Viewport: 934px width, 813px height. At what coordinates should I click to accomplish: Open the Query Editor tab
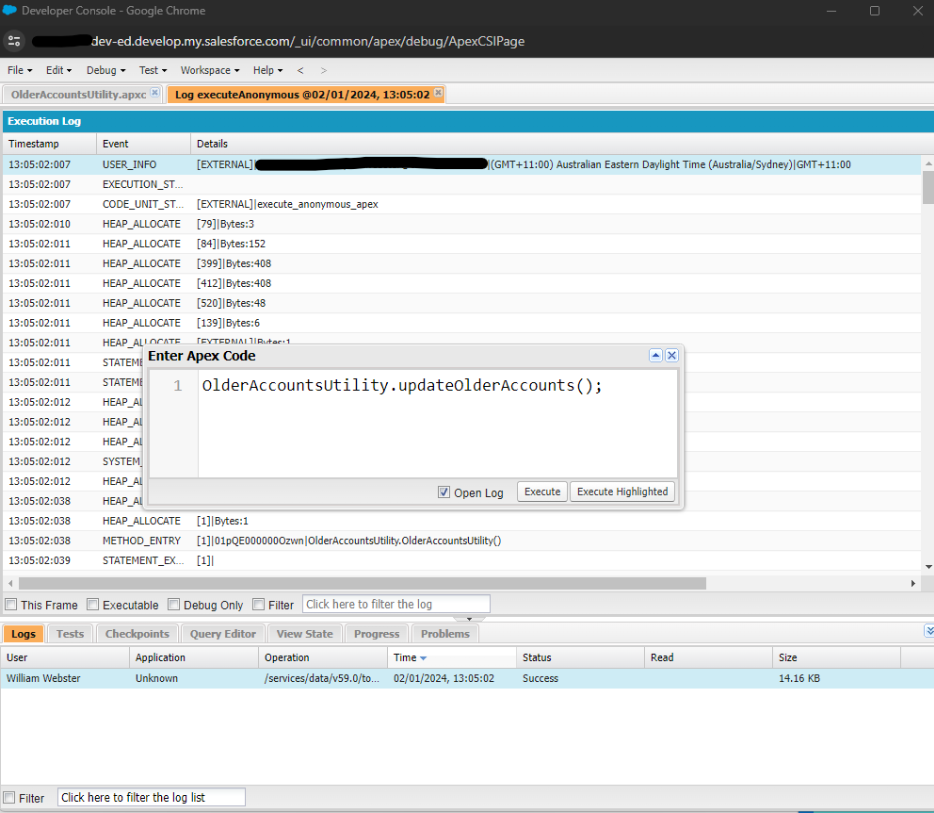tap(223, 634)
